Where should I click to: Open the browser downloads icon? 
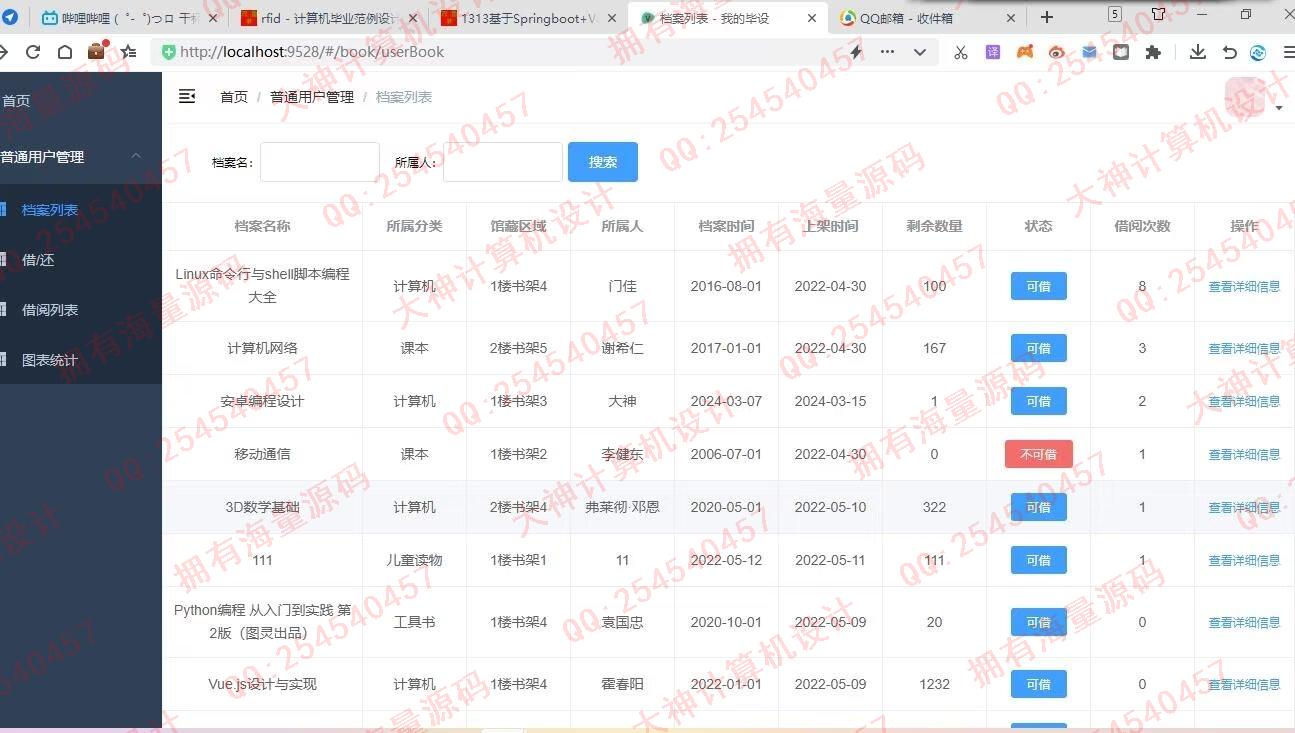pos(1197,52)
